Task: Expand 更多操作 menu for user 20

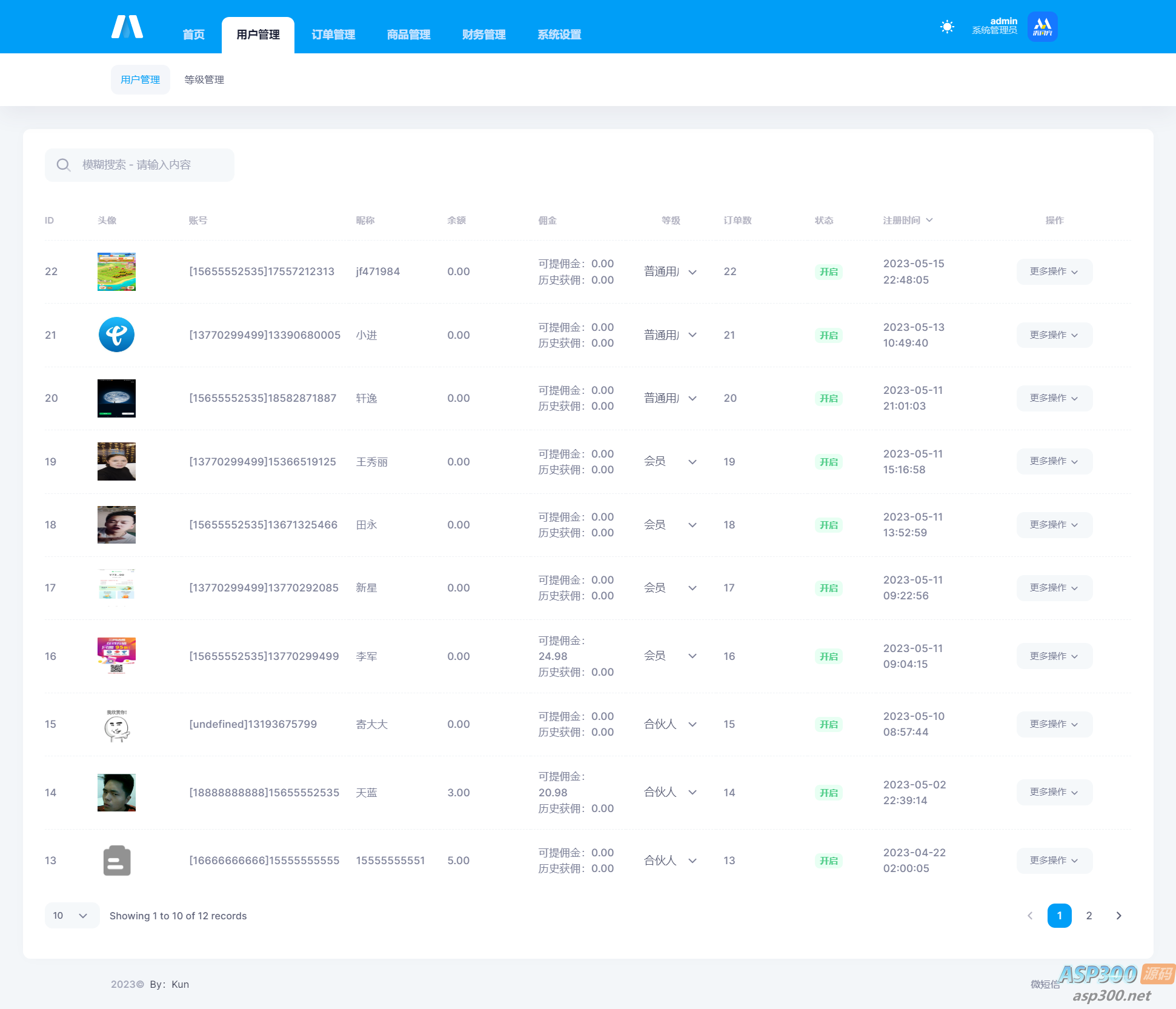Action: 1054,398
